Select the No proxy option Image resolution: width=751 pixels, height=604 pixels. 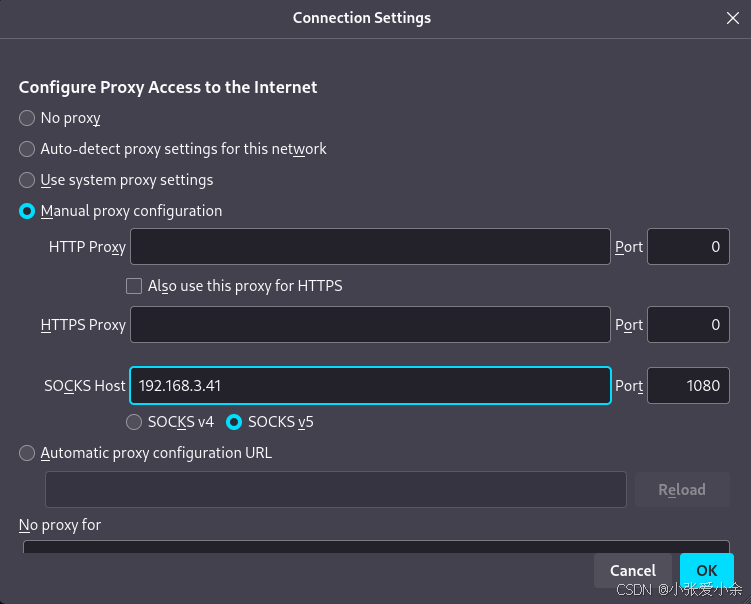tap(27, 118)
